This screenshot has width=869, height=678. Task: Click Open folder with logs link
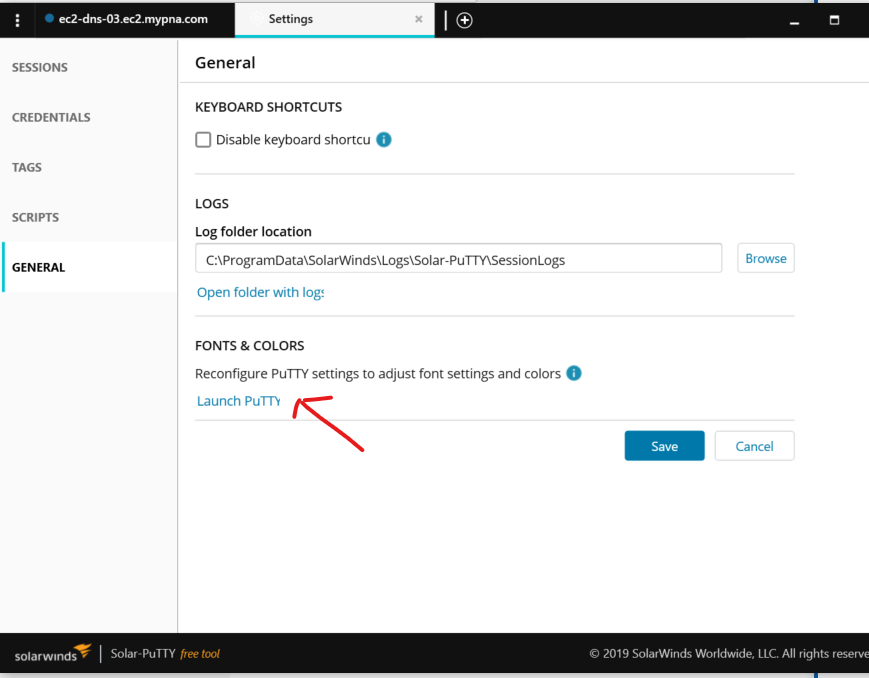click(260, 292)
